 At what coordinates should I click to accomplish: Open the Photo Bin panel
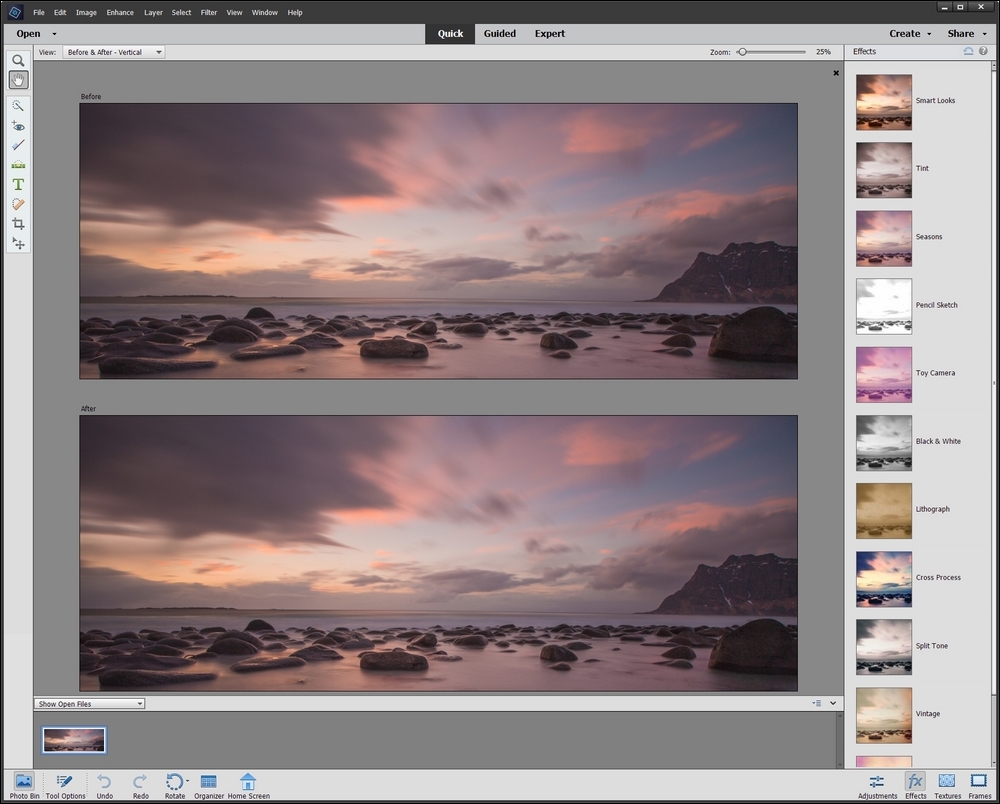tap(24, 786)
